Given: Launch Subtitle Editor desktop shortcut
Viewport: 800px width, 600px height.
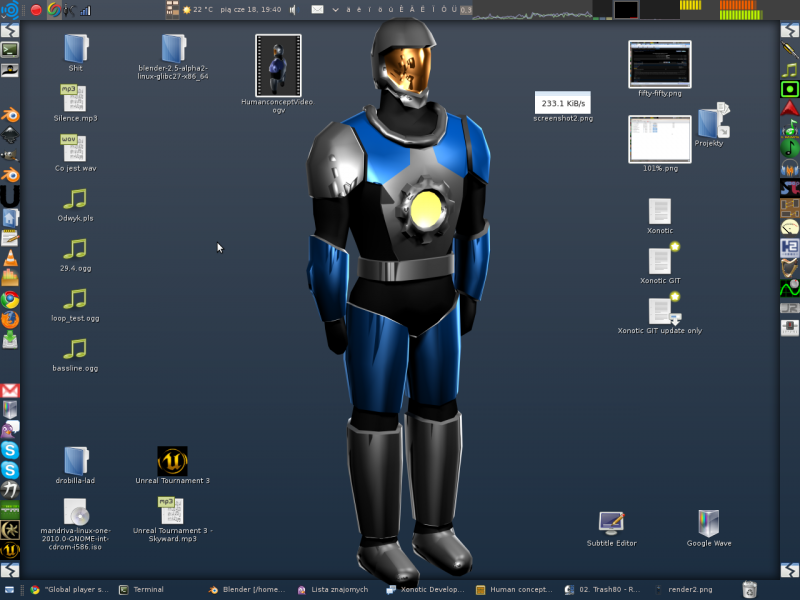Looking at the screenshot, I should [611, 529].
